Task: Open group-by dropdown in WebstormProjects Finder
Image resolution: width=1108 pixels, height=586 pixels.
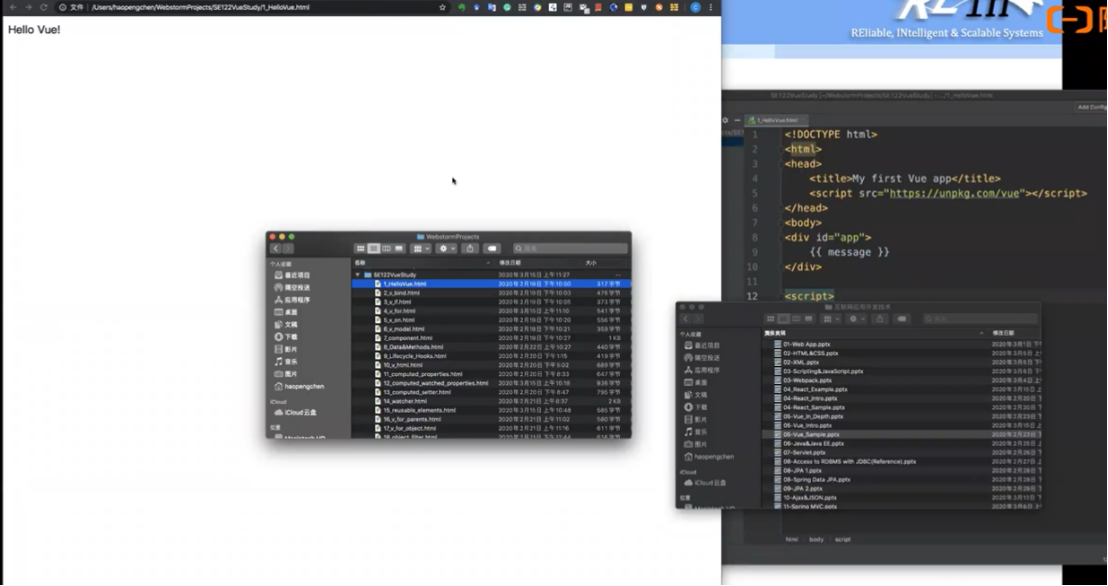Action: point(420,249)
